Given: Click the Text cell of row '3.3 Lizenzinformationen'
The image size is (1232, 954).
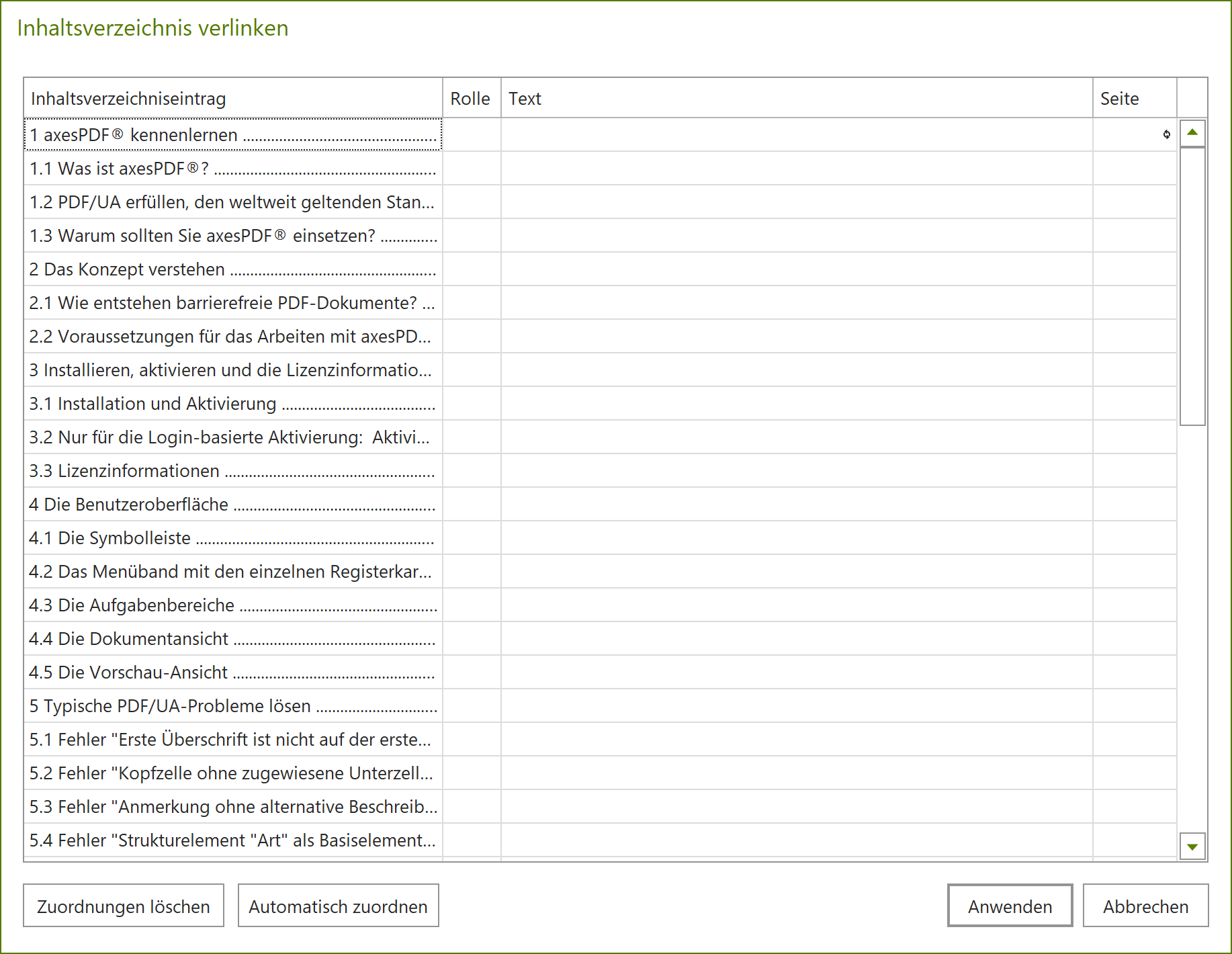Looking at the screenshot, I should pos(797,470).
